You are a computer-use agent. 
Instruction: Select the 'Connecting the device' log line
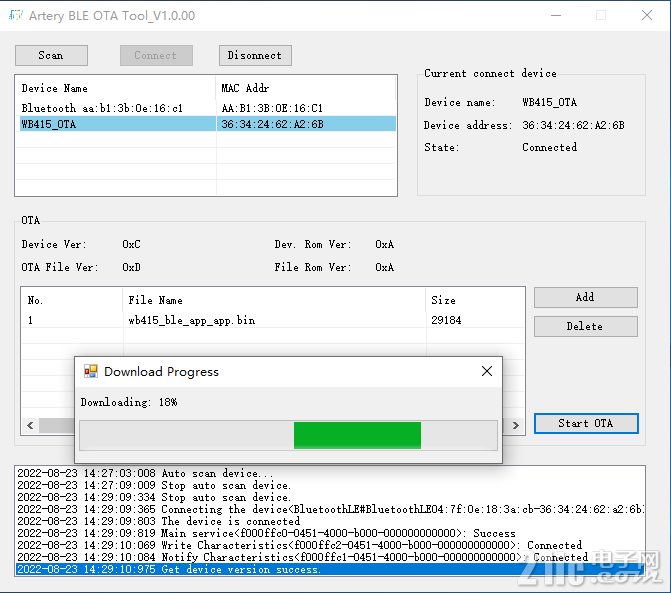coord(330,509)
